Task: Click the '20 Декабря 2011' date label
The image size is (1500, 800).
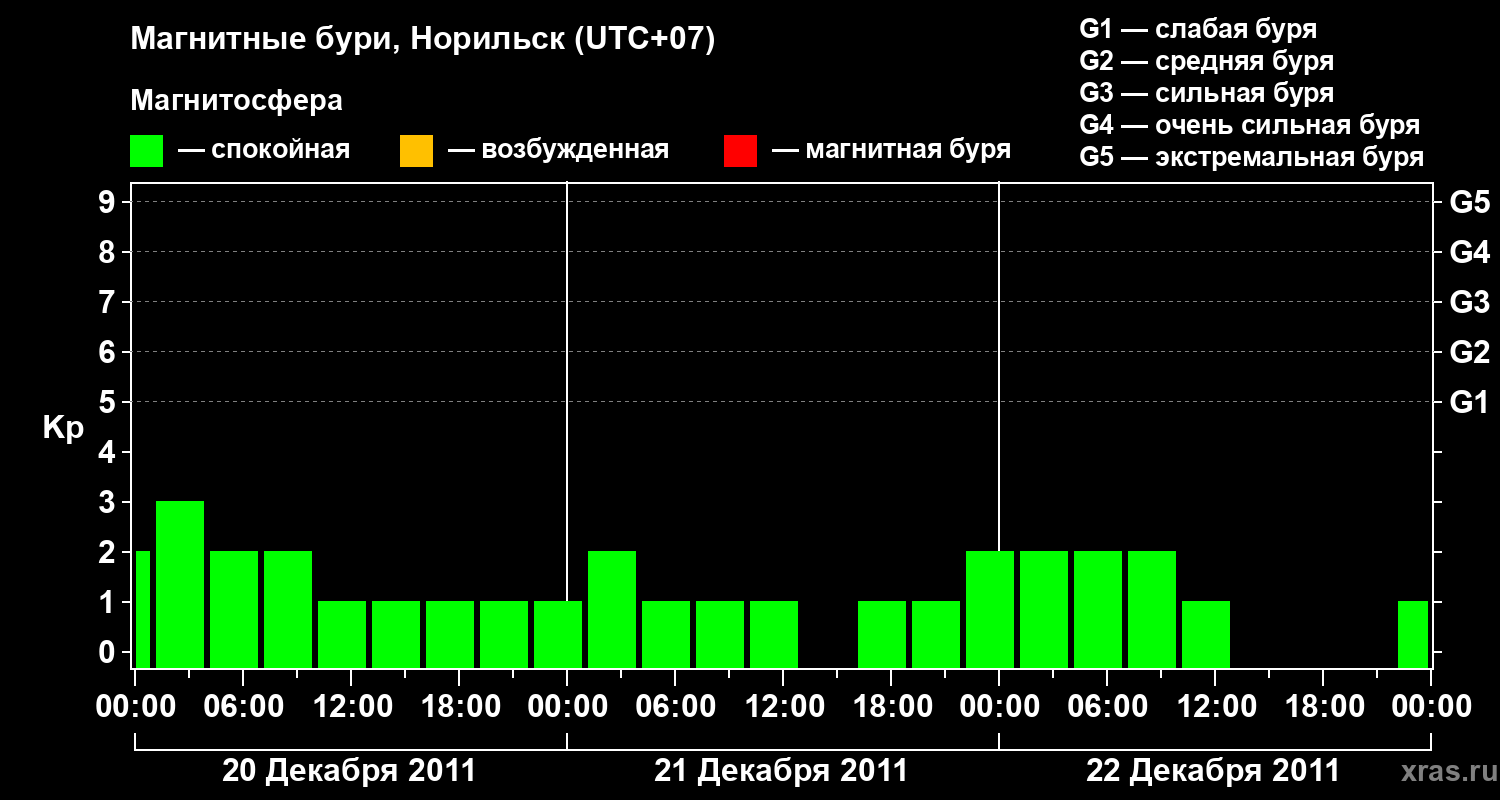Action: coord(349,771)
